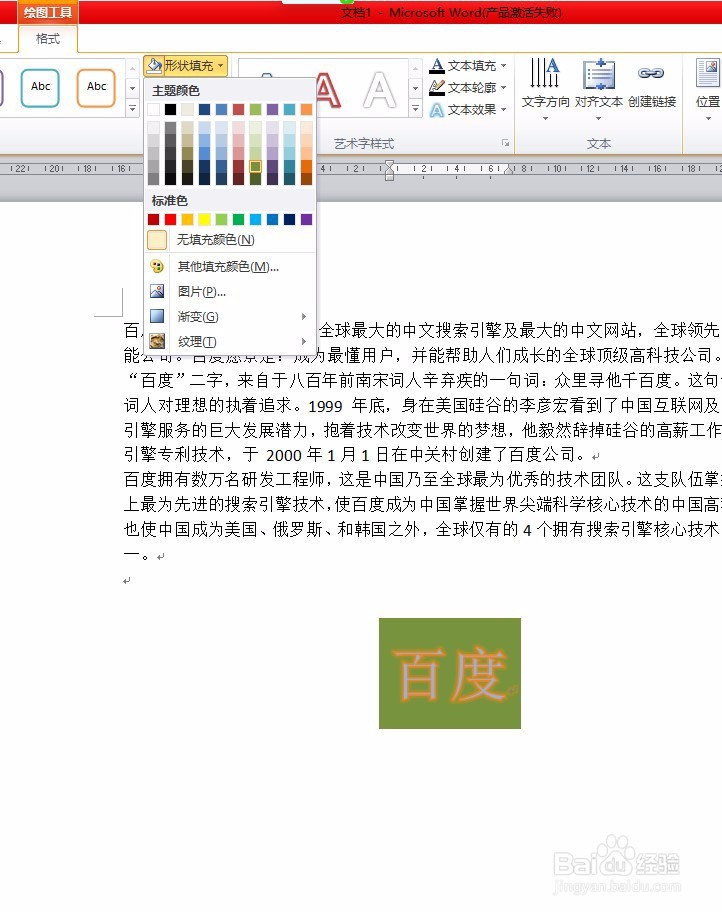Select the teal-outlined Abc shape style
The image size is (722, 912).
click(40, 87)
